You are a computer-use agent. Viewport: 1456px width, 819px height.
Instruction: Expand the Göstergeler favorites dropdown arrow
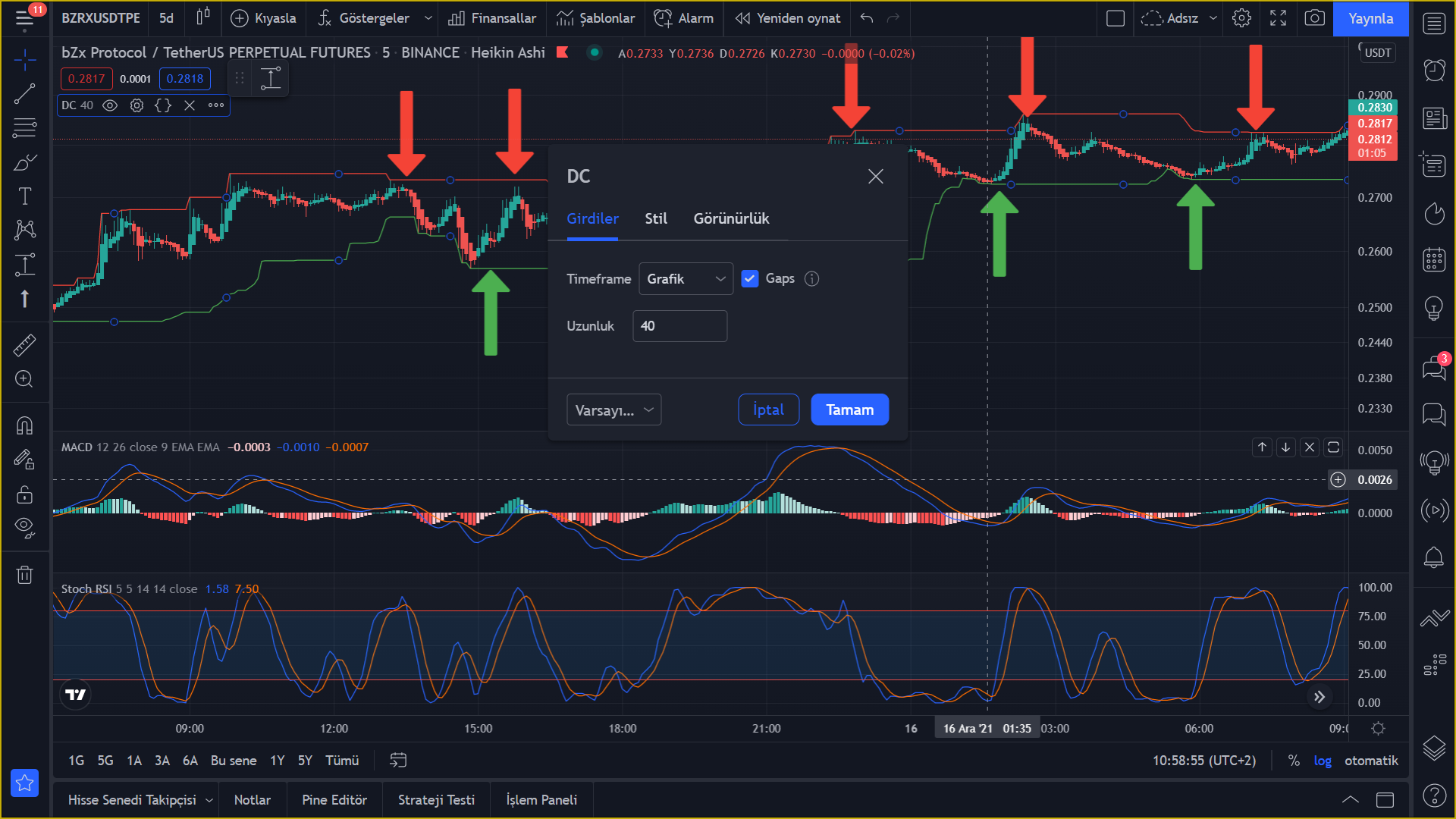click(x=428, y=18)
